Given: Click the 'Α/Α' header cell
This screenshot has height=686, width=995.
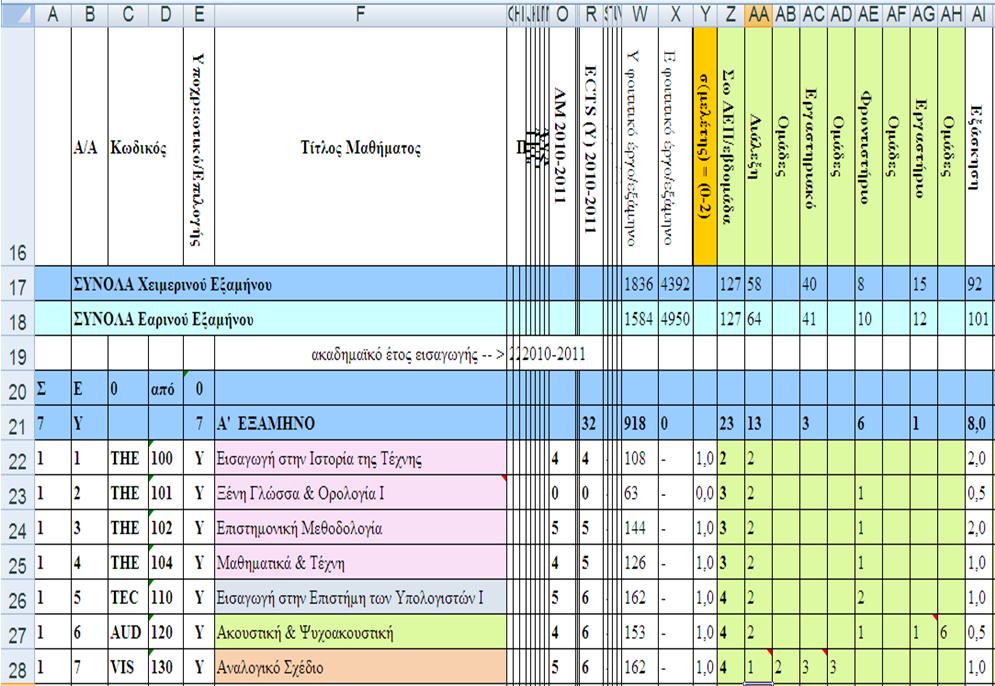Looking at the screenshot, I should (89, 147).
